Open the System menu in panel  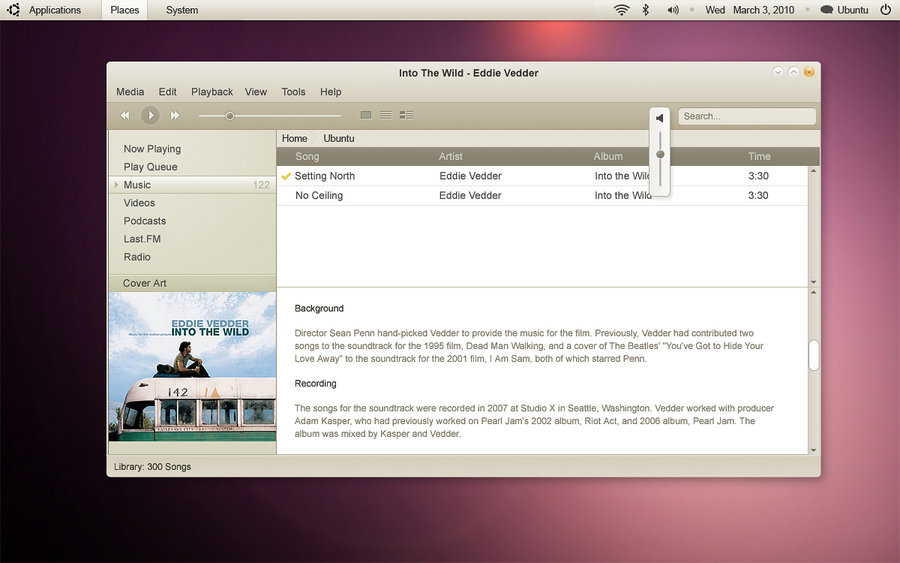(182, 10)
